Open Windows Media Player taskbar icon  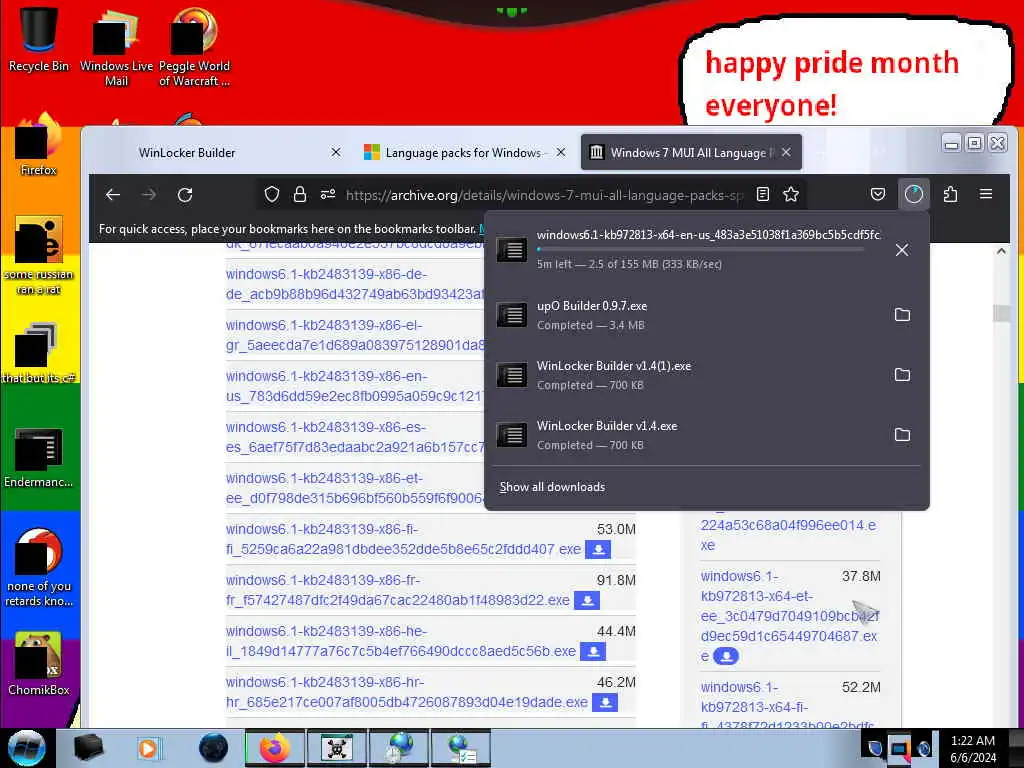(x=148, y=748)
